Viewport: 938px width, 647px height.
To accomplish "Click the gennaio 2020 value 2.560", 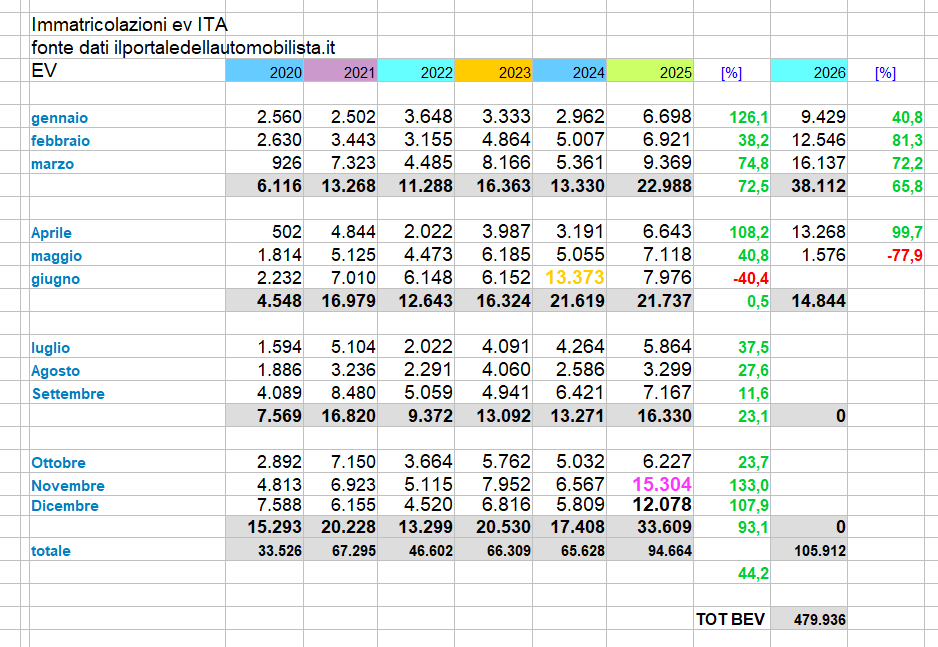I will (x=279, y=117).
